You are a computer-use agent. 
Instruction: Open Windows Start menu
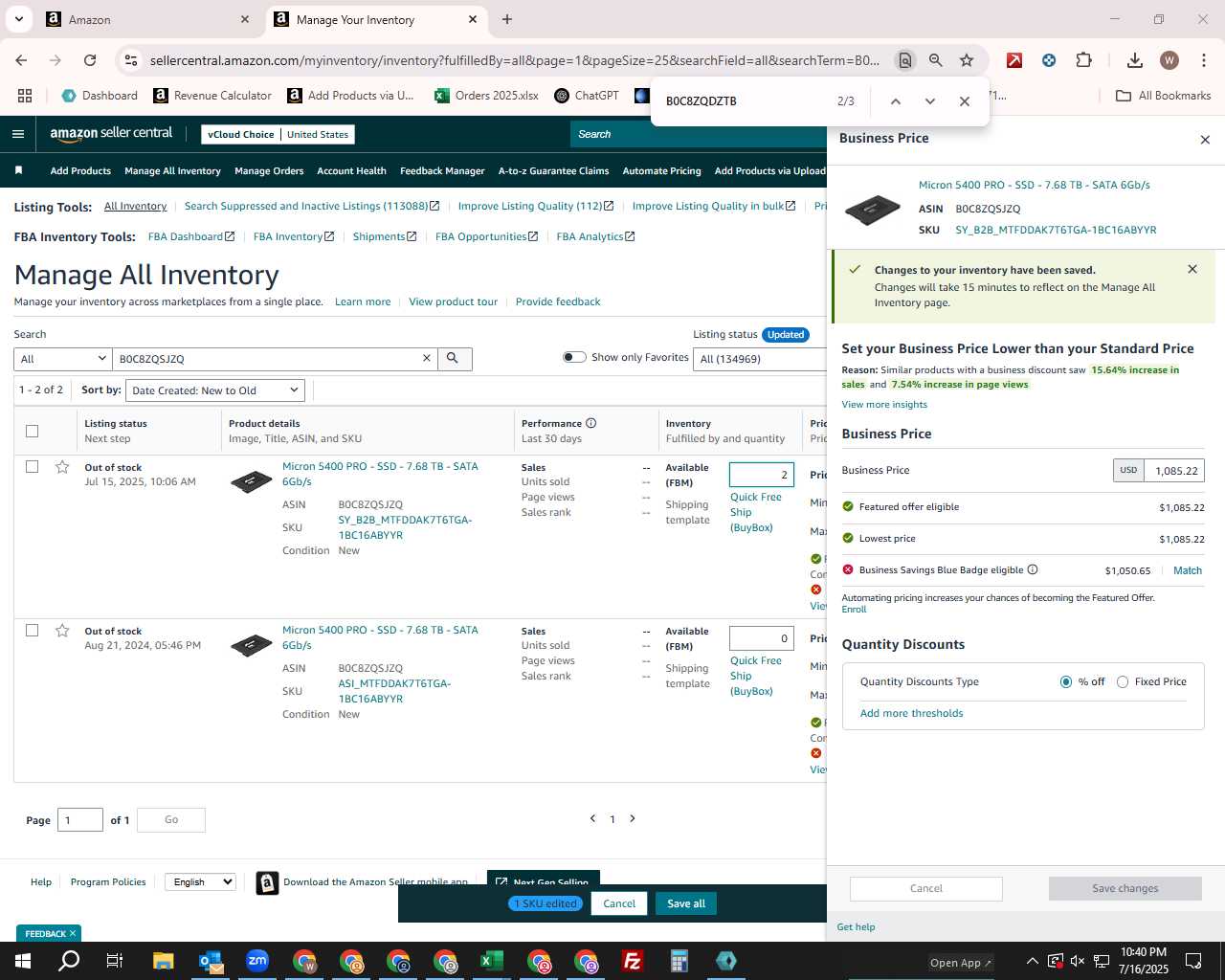click(x=22, y=961)
